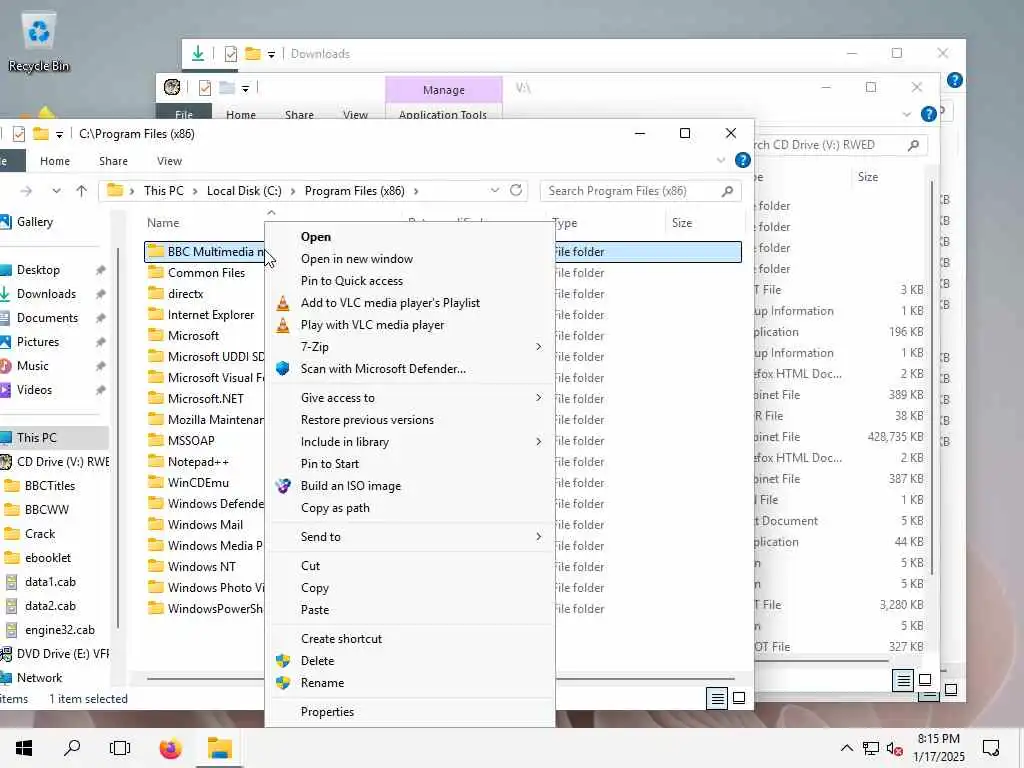Open Task View on the taskbar

click(x=120, y=748)
